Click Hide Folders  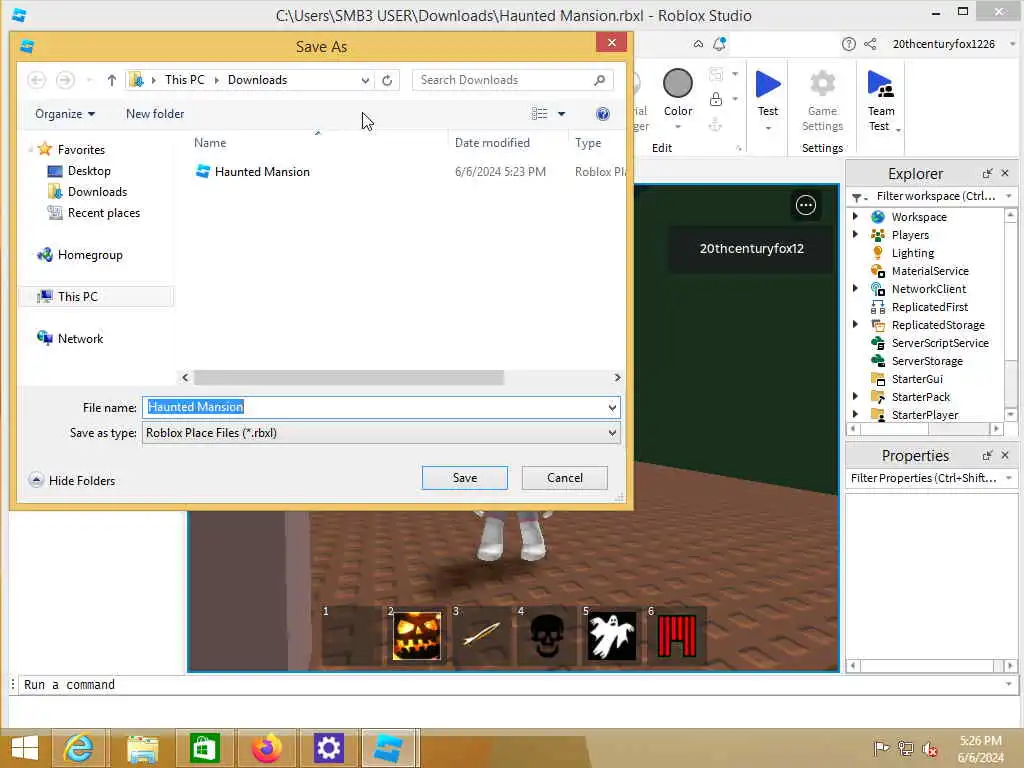[x=72, y=481]
